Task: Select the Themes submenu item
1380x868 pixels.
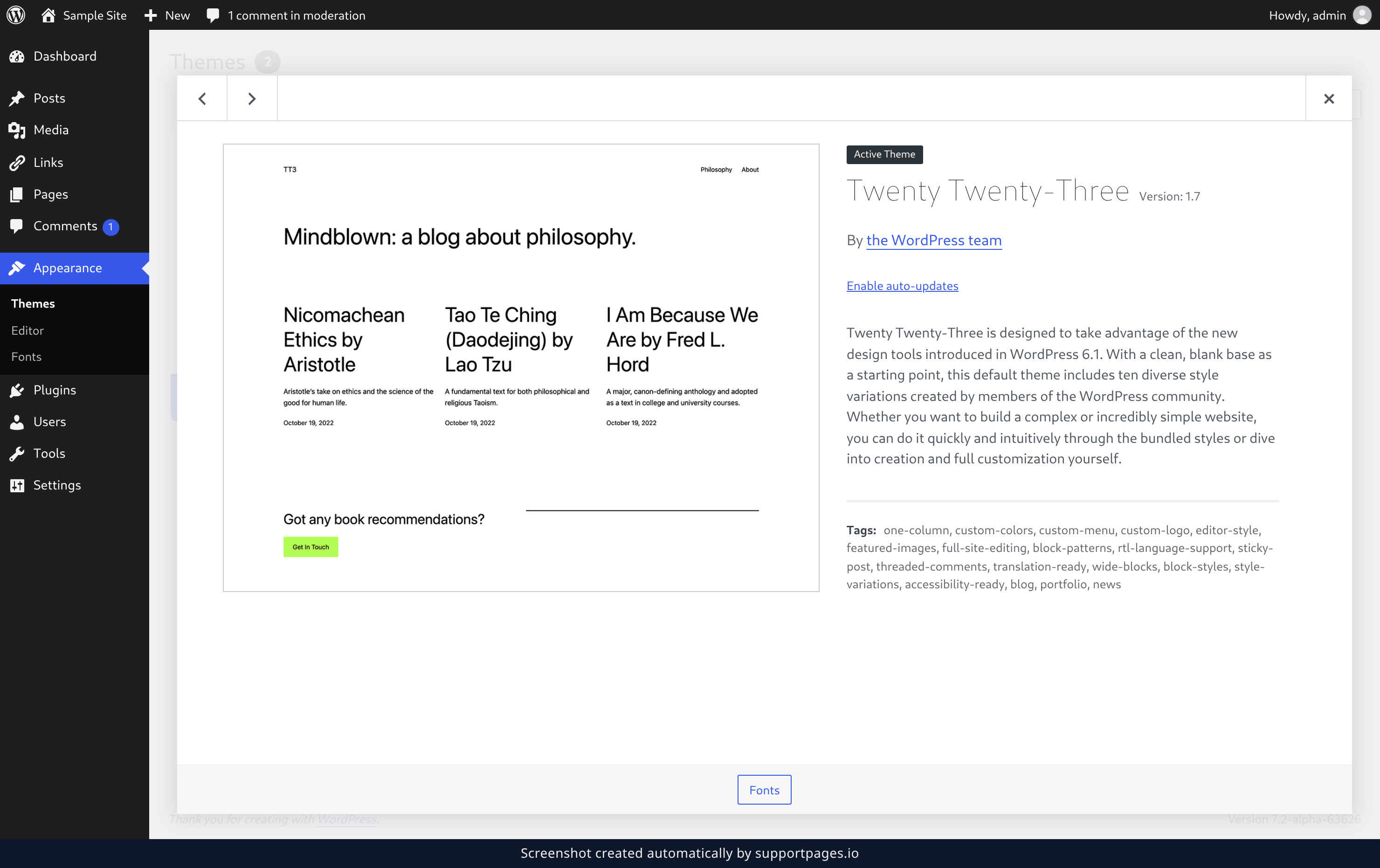Action: click(x=33, y=303)
